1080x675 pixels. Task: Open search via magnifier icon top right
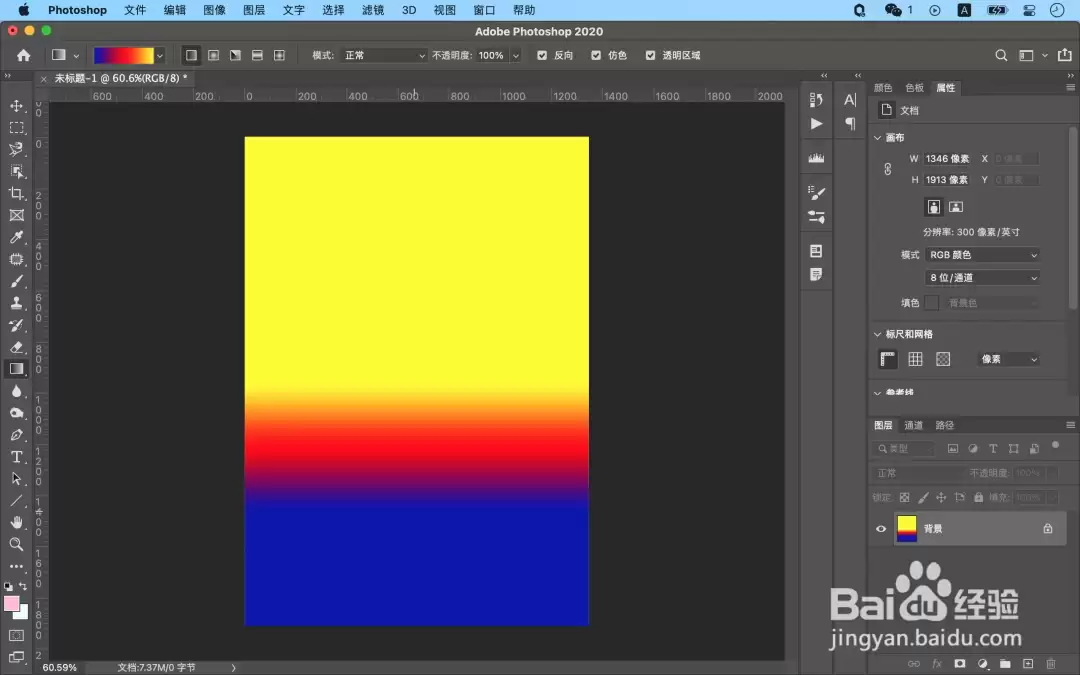pos(1001,55)
